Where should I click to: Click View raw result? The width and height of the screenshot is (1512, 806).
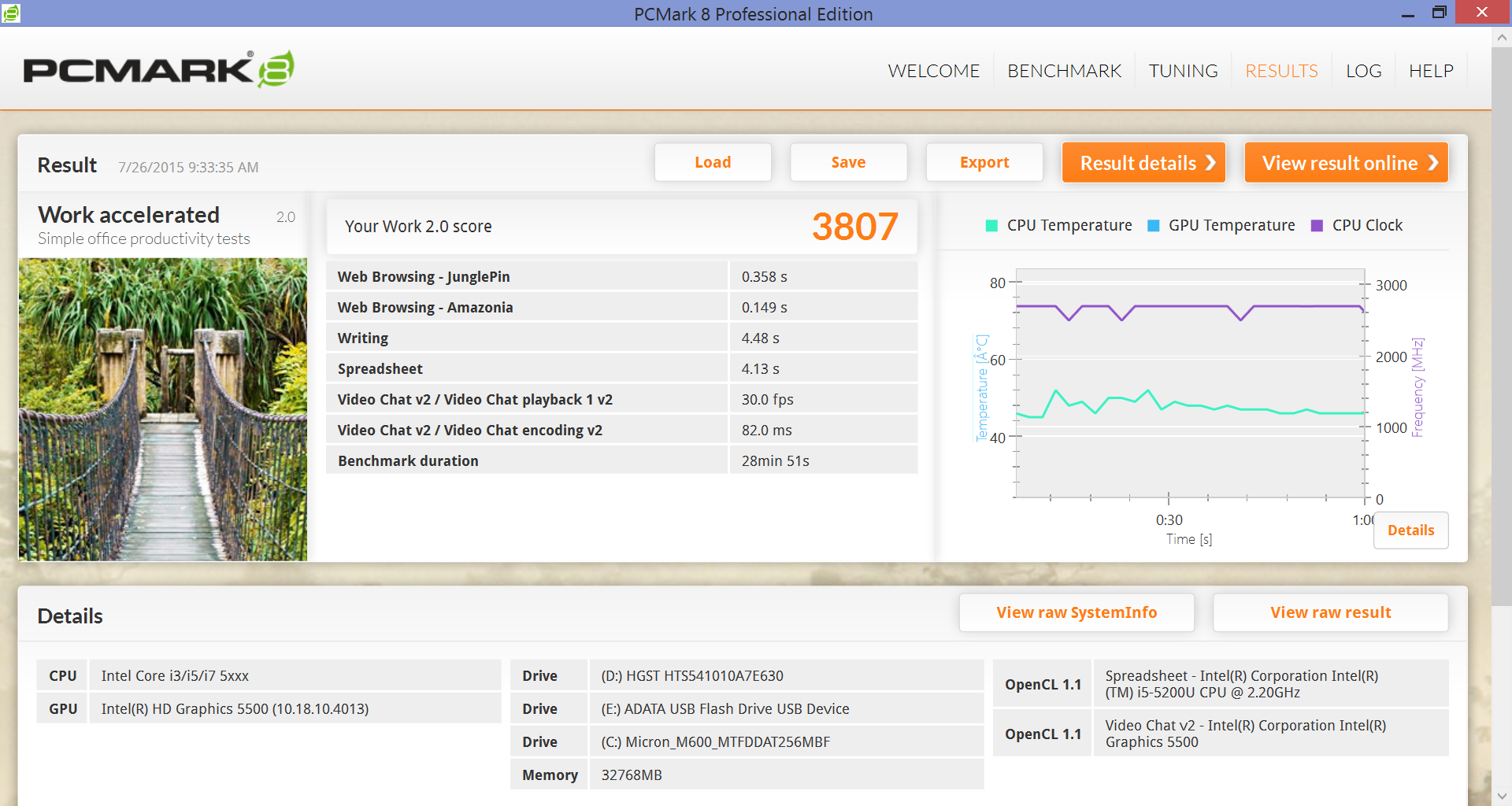tap(1330, 612)
